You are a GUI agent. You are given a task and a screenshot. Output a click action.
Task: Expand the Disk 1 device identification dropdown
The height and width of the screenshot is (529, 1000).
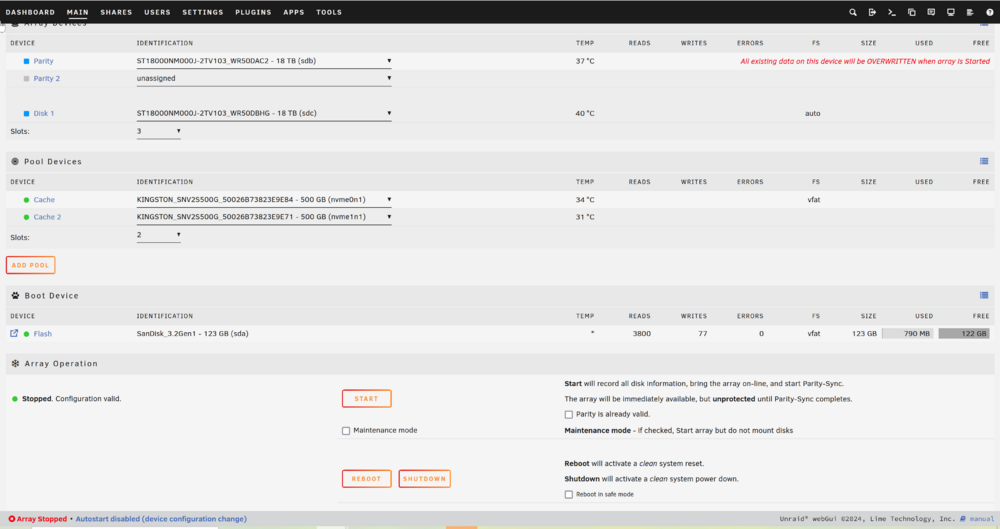(263, 114)
